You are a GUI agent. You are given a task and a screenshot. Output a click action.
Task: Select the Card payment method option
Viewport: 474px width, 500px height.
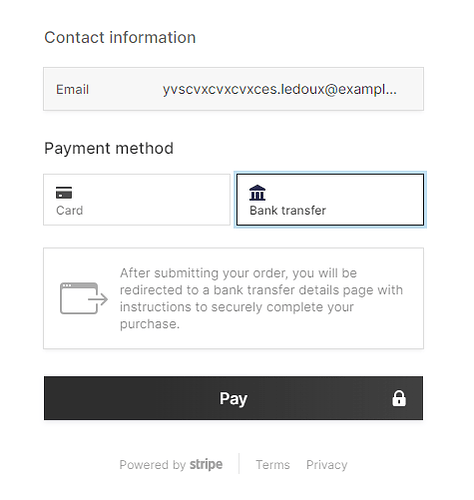(x=137, y=200)
